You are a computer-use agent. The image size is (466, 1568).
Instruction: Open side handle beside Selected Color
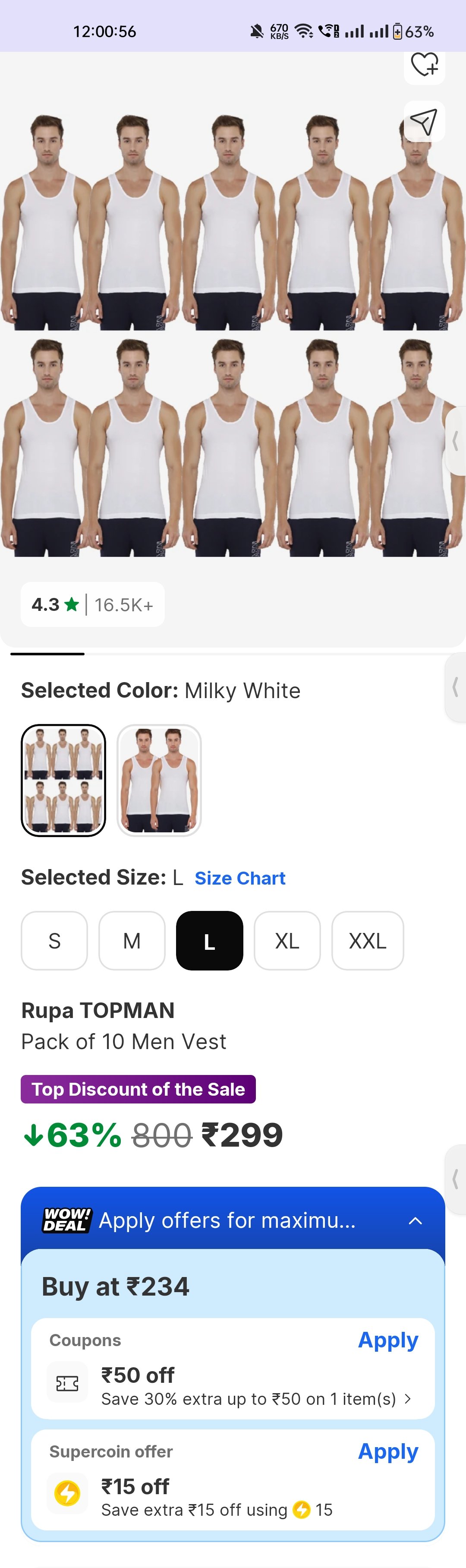click(x=455, y=688)
